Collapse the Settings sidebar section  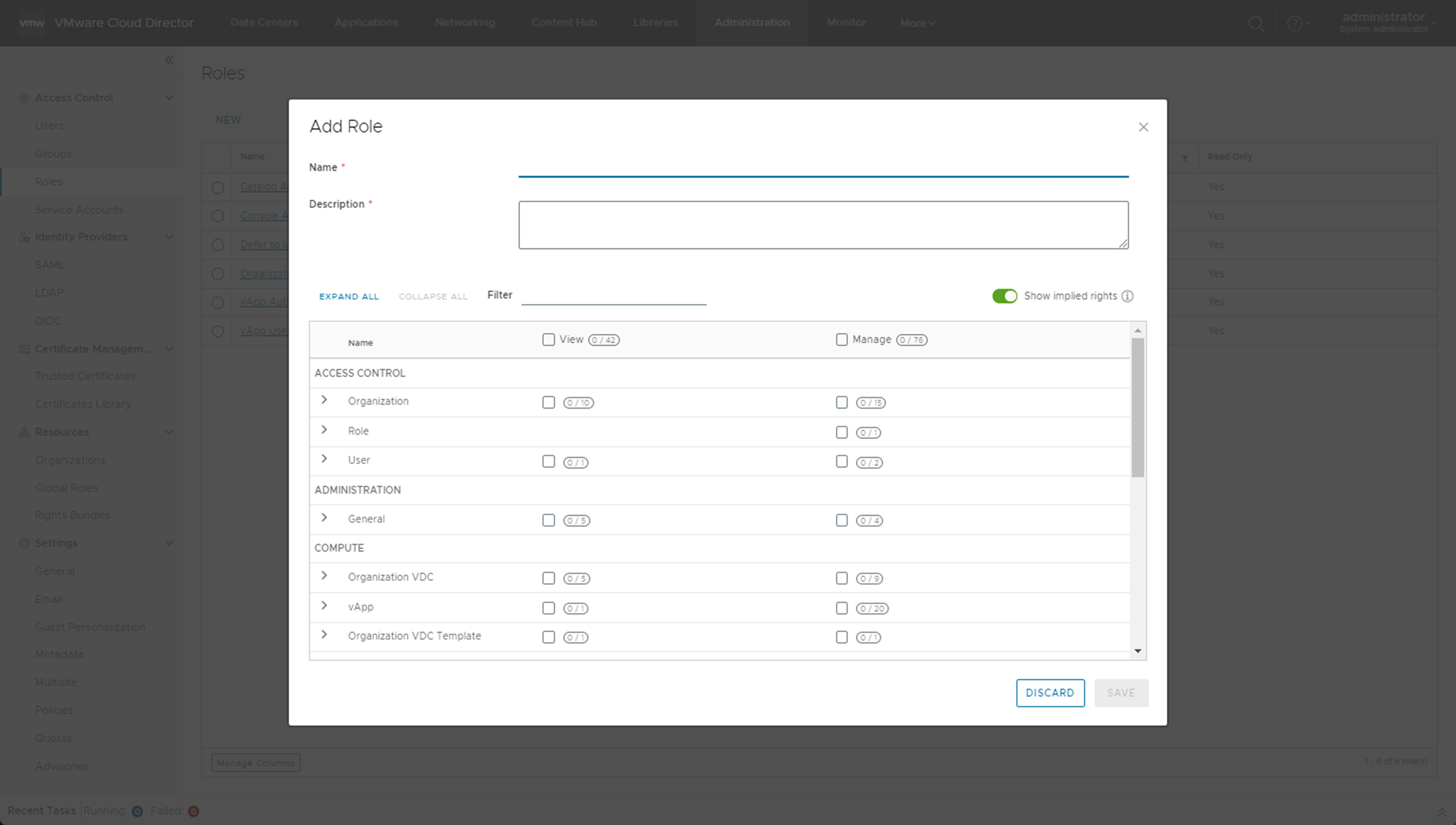[x=169, y=543]
